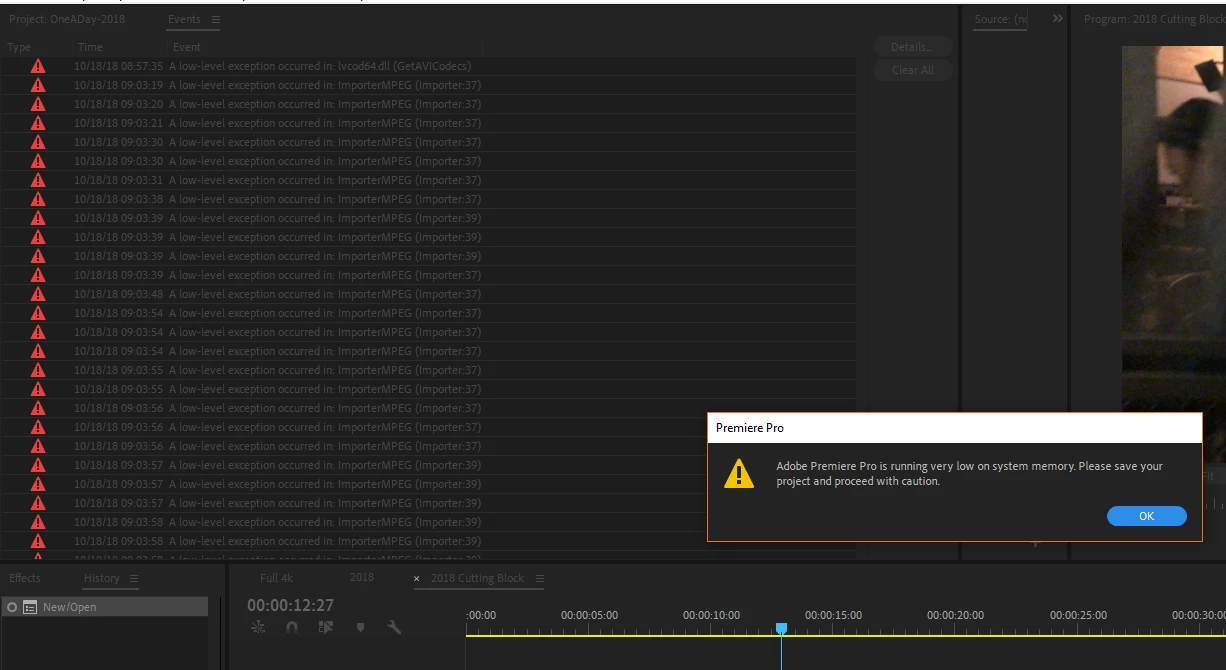
Task: Select the New/Open history state
Action: pyautogui.click(x=104, y=607)
